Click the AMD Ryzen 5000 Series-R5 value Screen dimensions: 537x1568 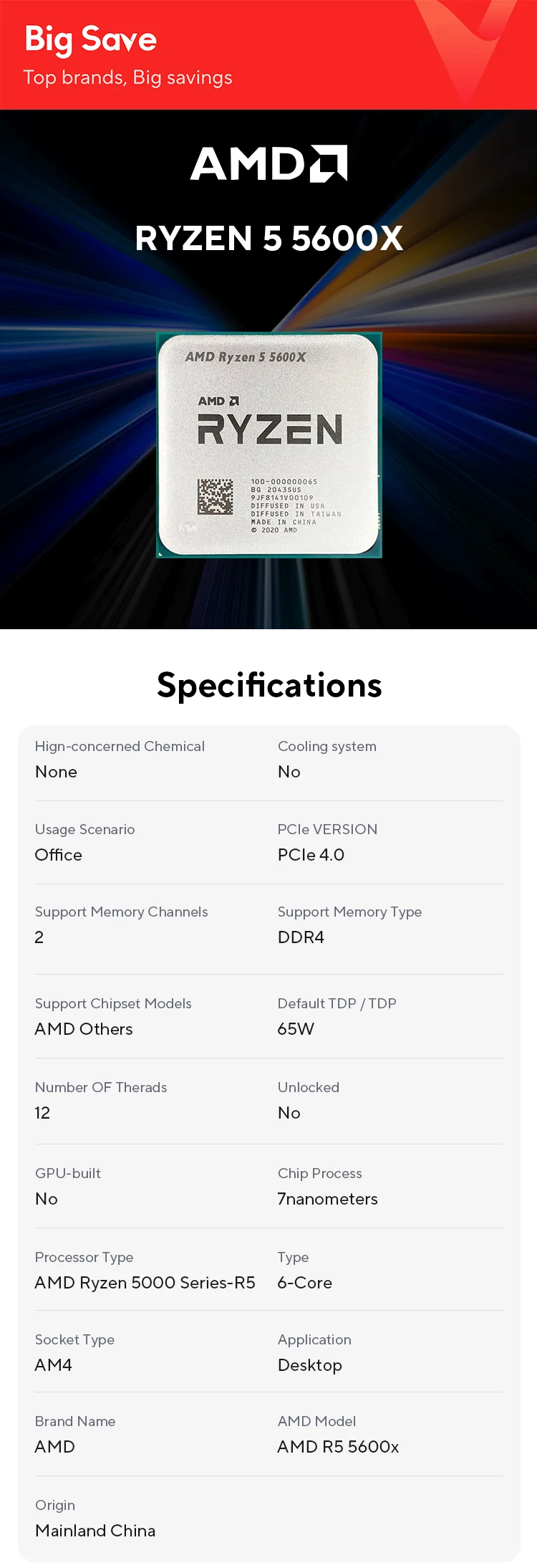[x=145, y=1283]
